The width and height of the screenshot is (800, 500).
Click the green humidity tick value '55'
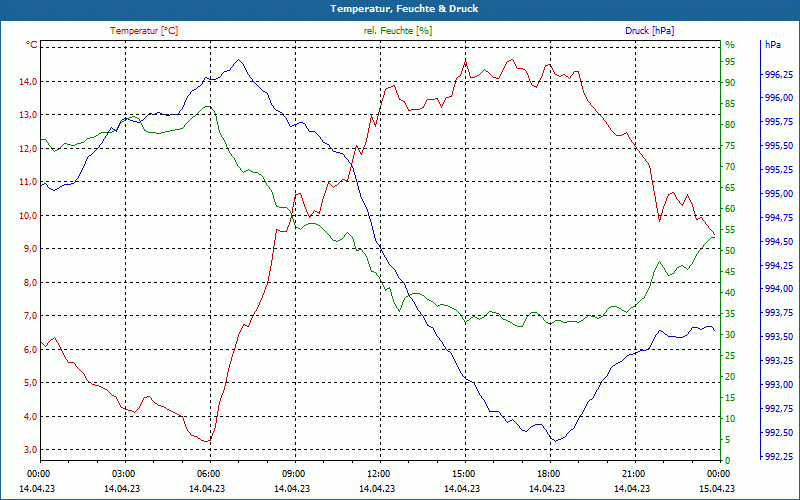(730, 230)
